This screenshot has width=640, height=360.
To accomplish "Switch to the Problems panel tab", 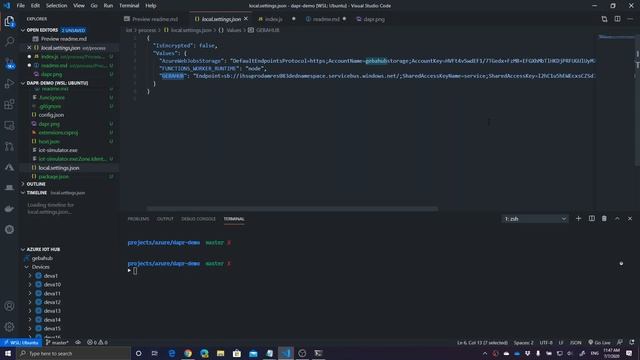I will click(x=138, y=219).
